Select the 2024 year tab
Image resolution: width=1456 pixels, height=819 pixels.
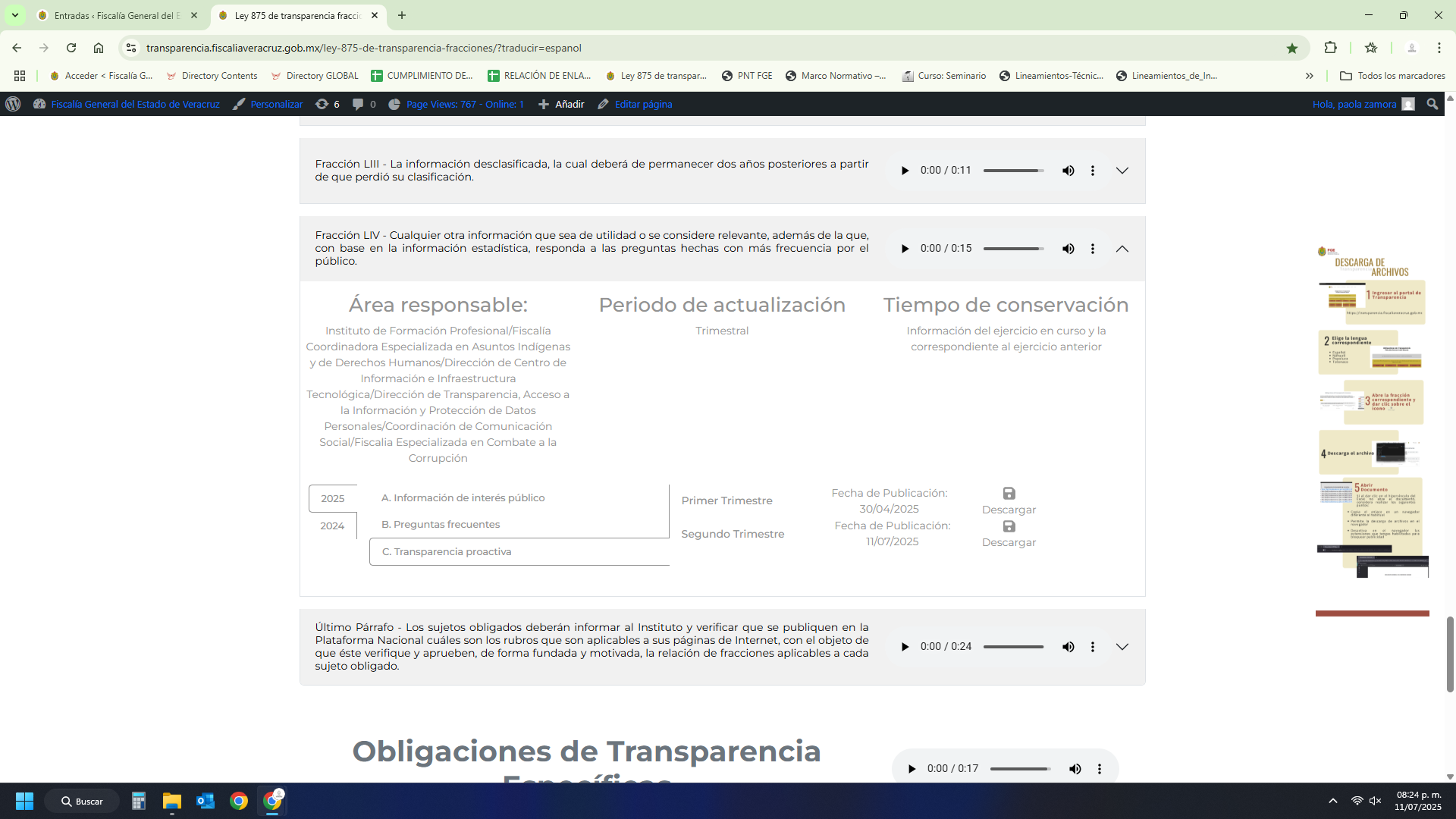(332, 526)
